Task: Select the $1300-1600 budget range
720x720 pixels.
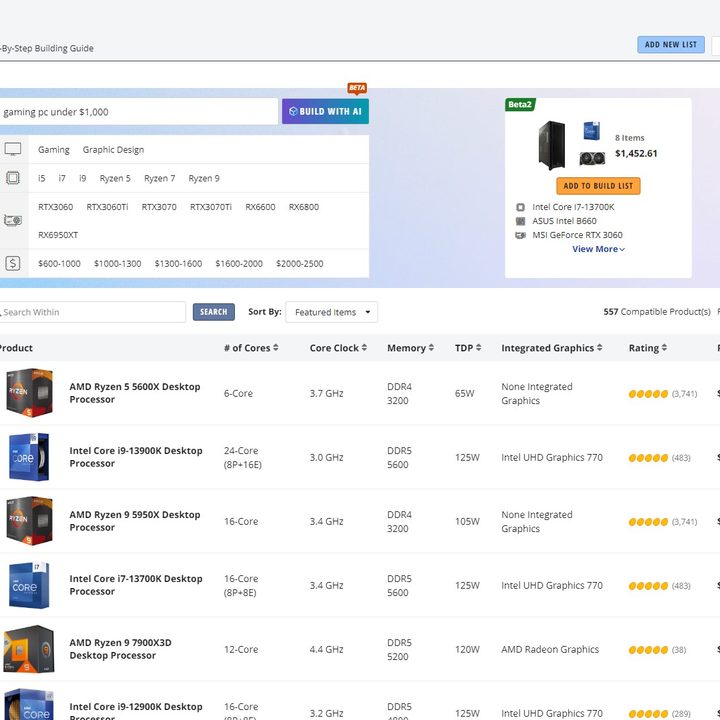Action: click(178, 264)
